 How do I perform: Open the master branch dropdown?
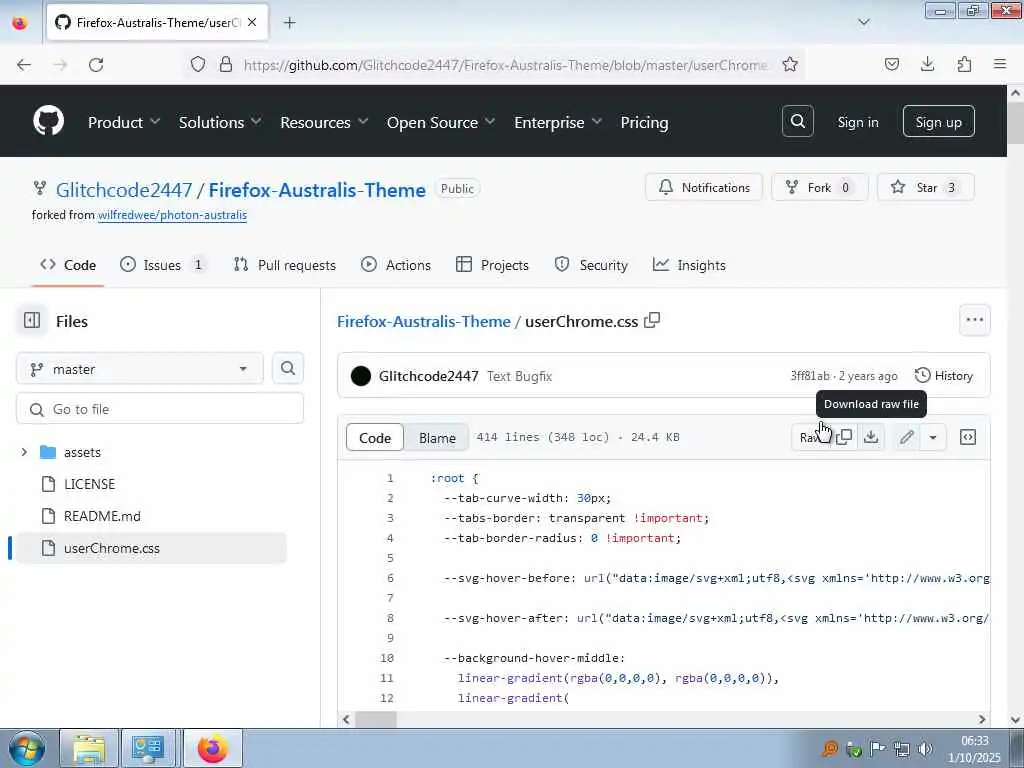tap(140, 369)
